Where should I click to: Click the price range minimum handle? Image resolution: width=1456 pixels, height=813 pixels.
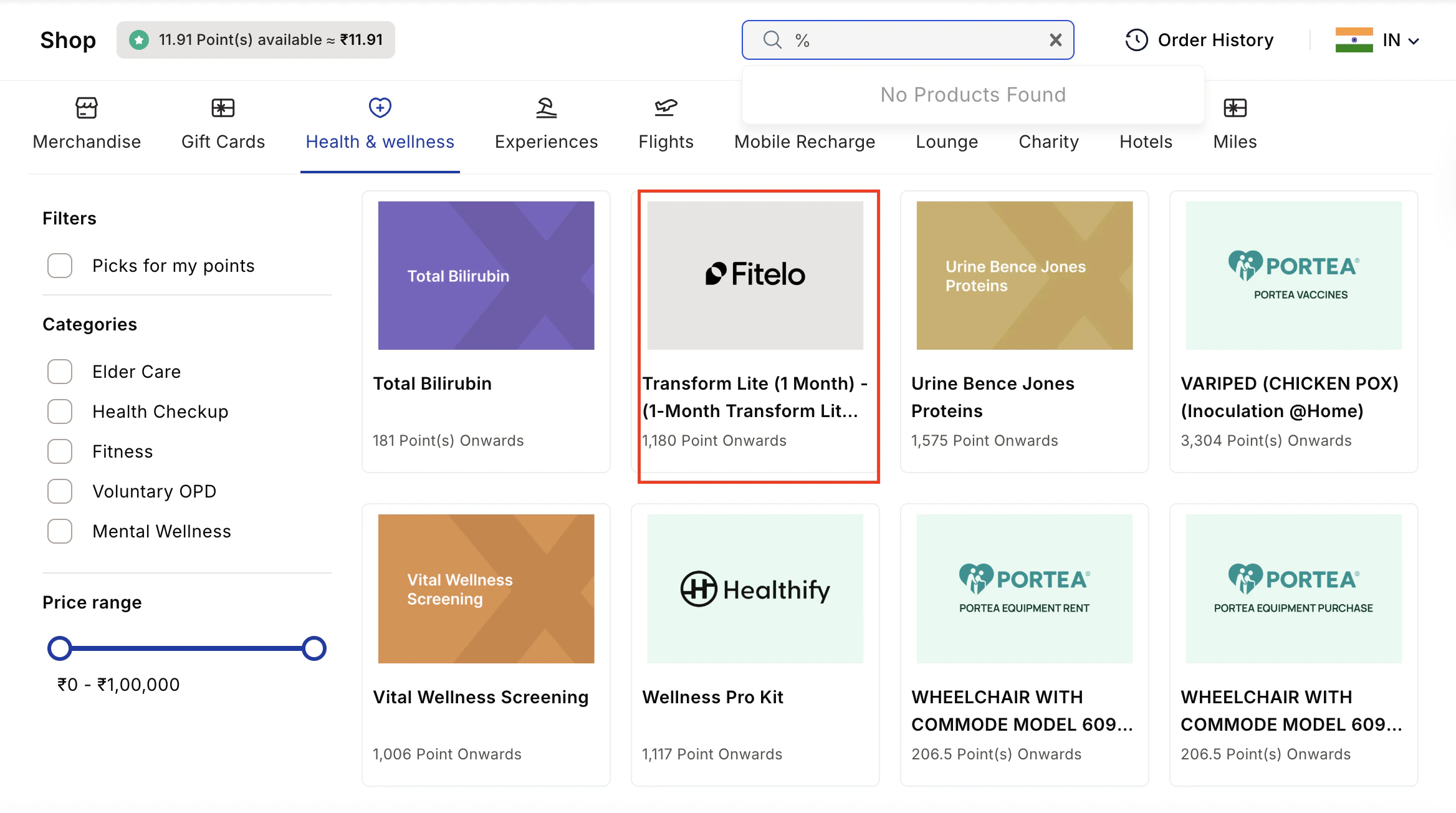point(60,648)
